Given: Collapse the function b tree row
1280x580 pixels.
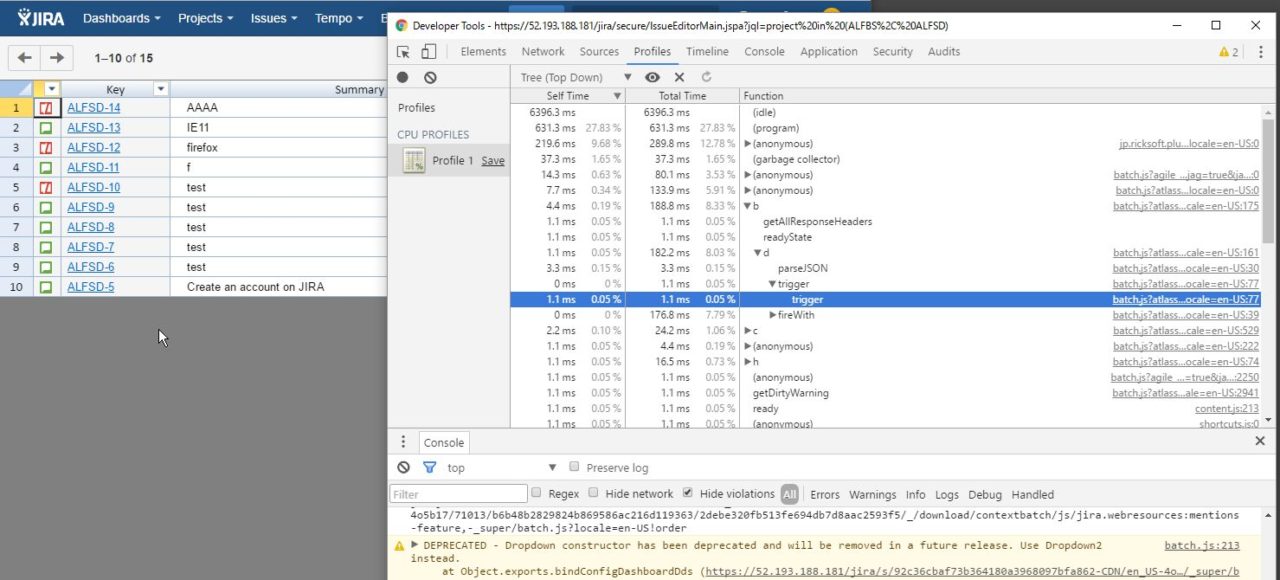Looking at the screenshot, I should coord(748,206).
